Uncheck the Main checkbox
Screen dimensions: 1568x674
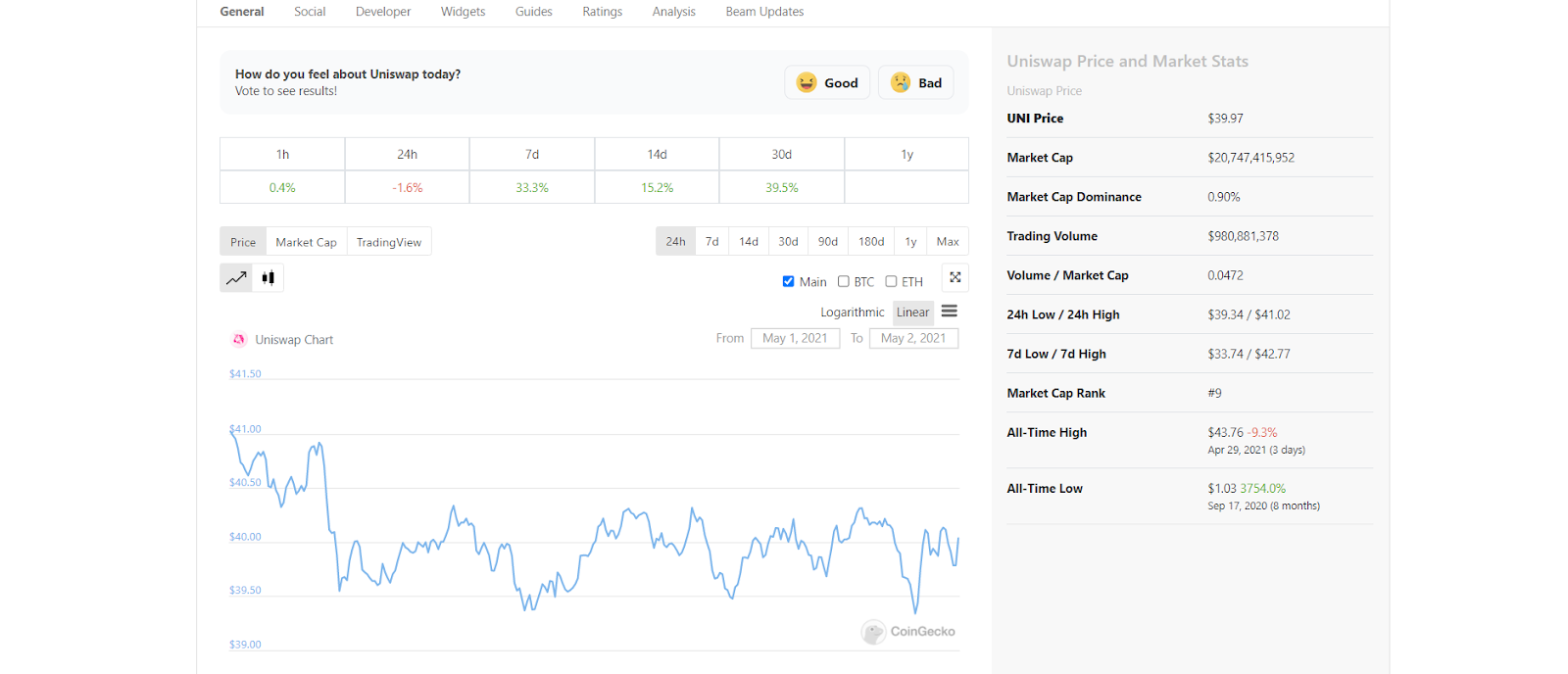point(788,282)
